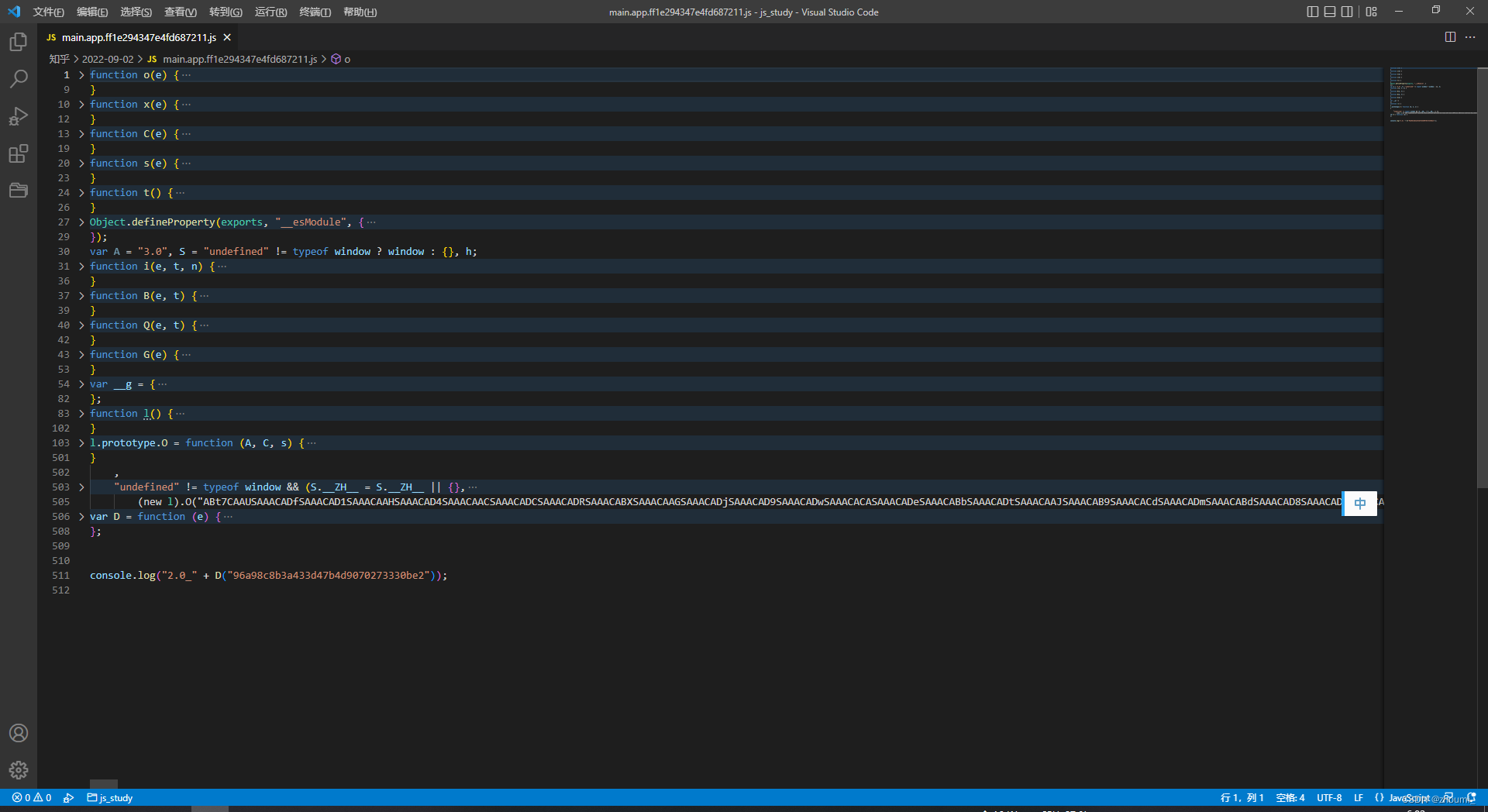Click the 2022-09-02 breadcrumb folder
The height and width of the screenshot is (812, 1488).
pyautogui.click(x=108, y=59)
